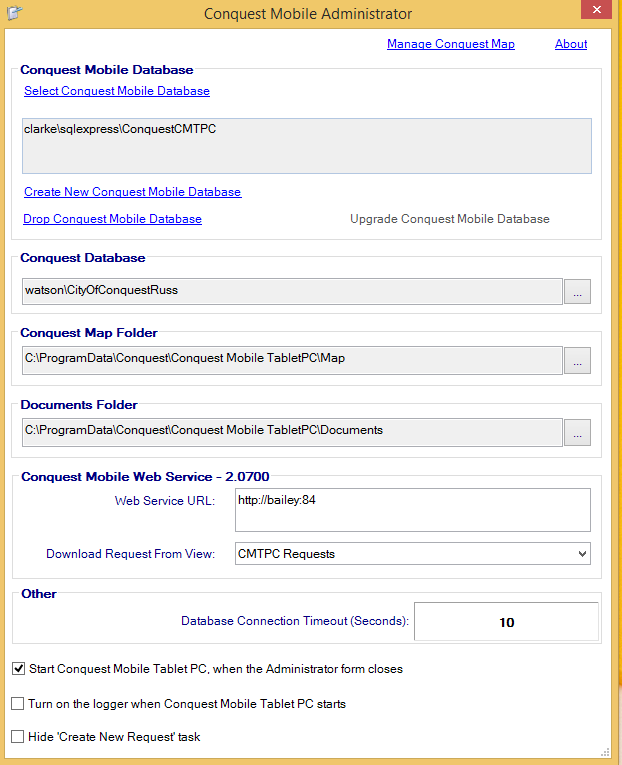The height and width of the screenshot is (765, 622).
Task: Click Upgrade Conquest Mobile Database text
Action: (450, 219)
